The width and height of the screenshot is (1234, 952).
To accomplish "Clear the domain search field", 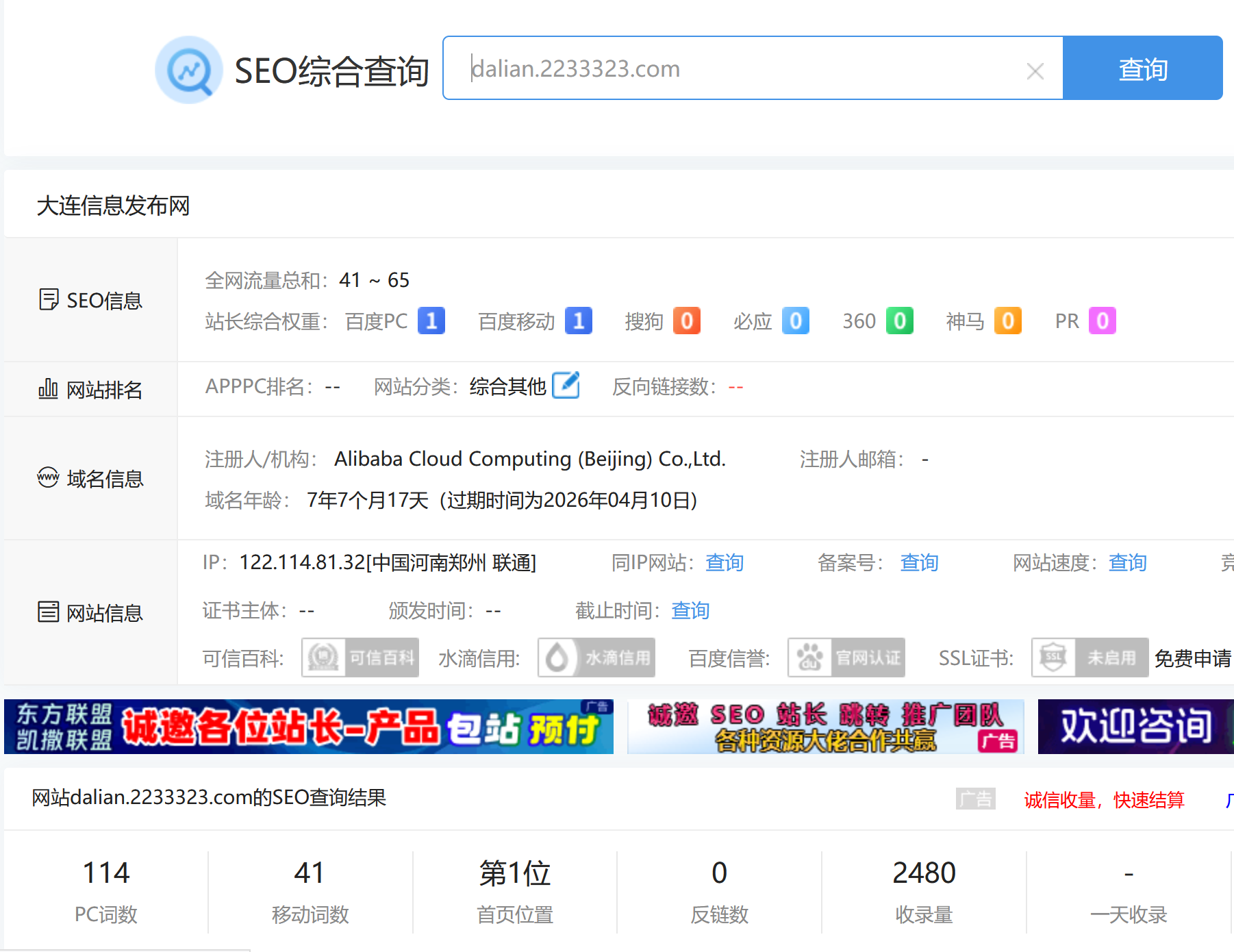I will pos(1035,71).
